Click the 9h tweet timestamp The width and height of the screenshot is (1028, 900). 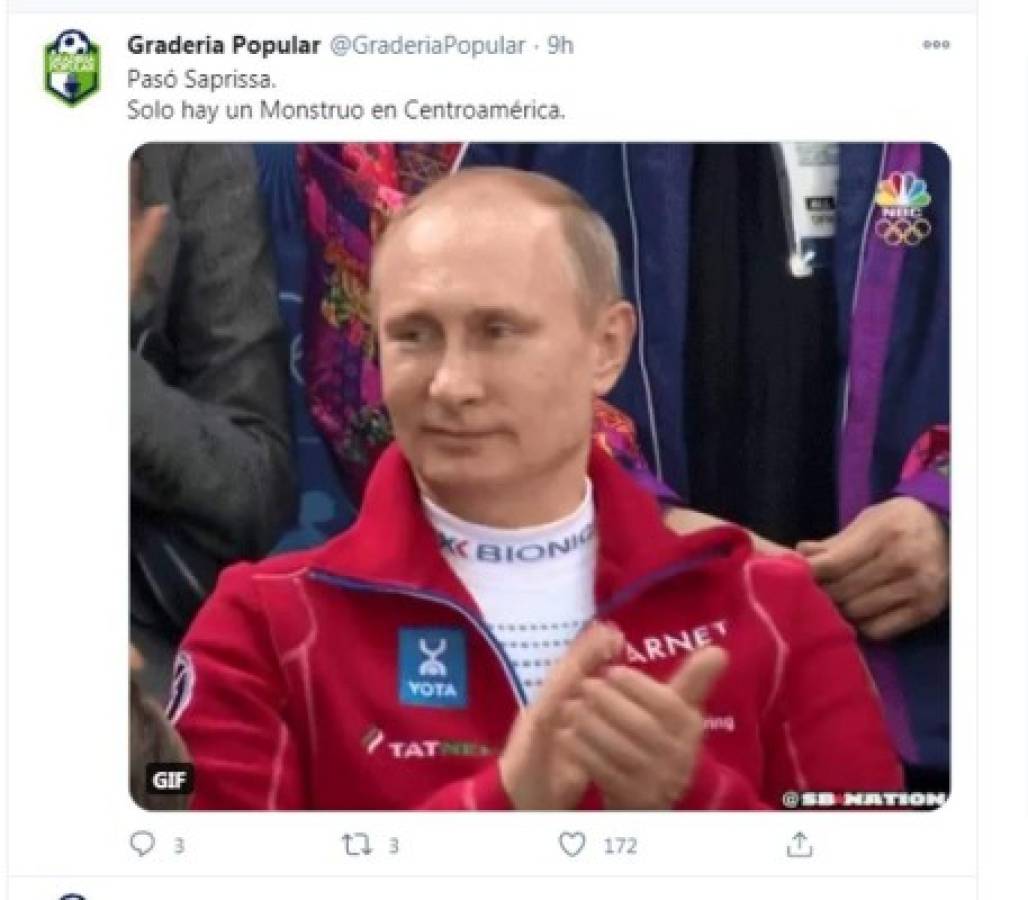coord(561,45)
